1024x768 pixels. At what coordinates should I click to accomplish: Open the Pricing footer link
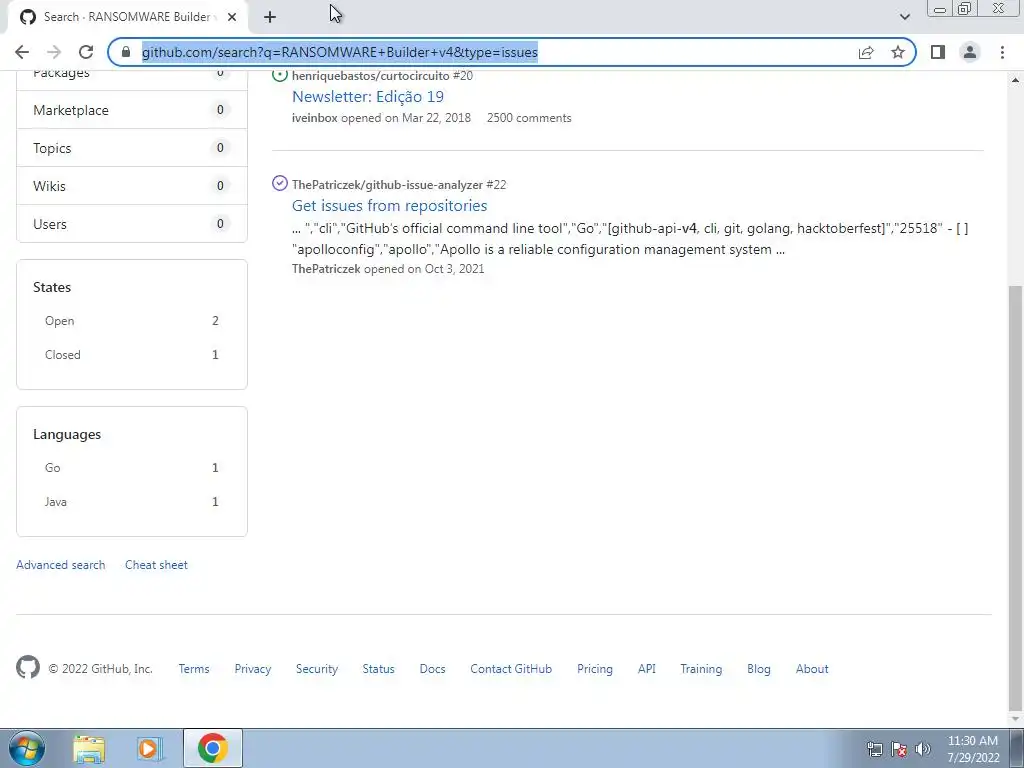pyautogui.click(x=595, y=669)
